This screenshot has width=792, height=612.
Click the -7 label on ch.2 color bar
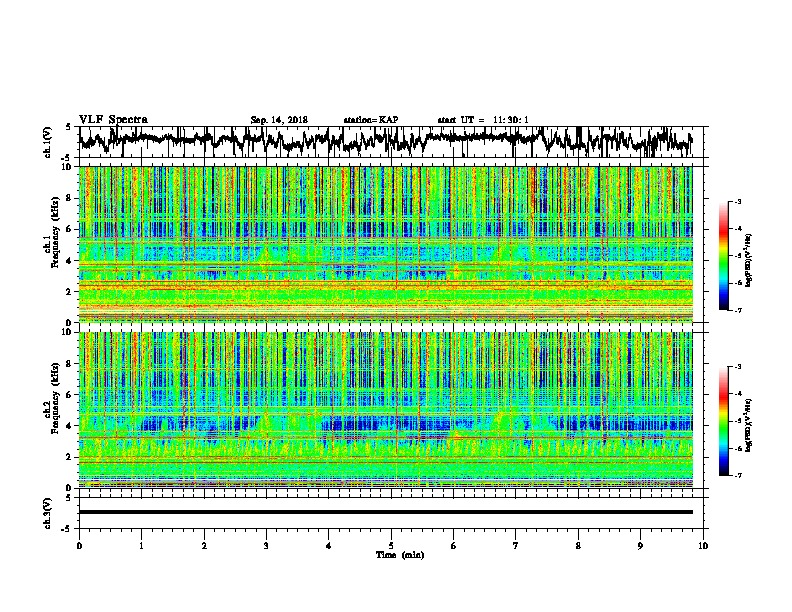pos(738,475)
